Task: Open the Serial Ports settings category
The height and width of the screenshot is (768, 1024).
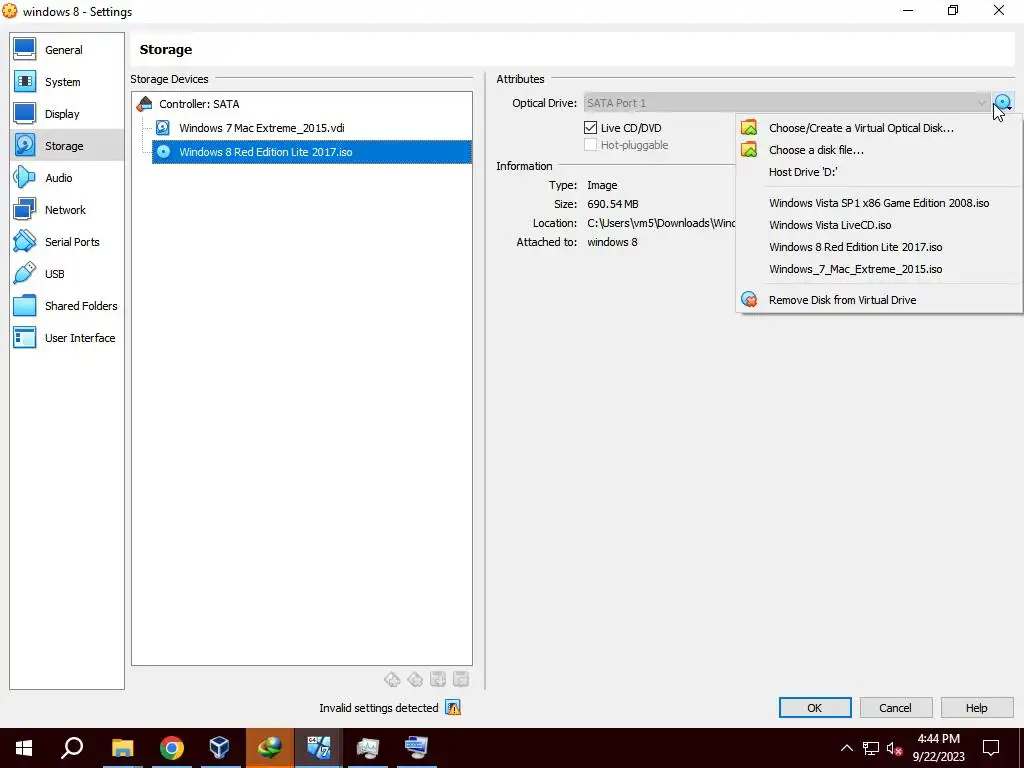Action: pyautogui.click(x=67, y=242)
